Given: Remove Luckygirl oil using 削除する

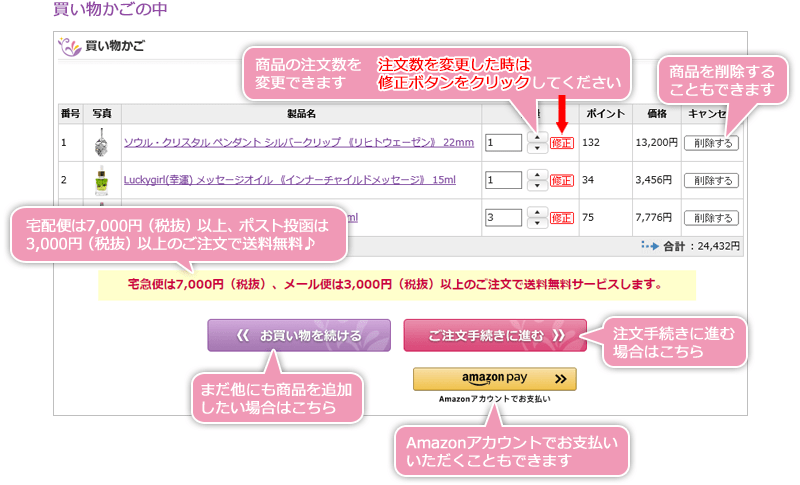Looking at the screenshot, I should coord(711,181).
